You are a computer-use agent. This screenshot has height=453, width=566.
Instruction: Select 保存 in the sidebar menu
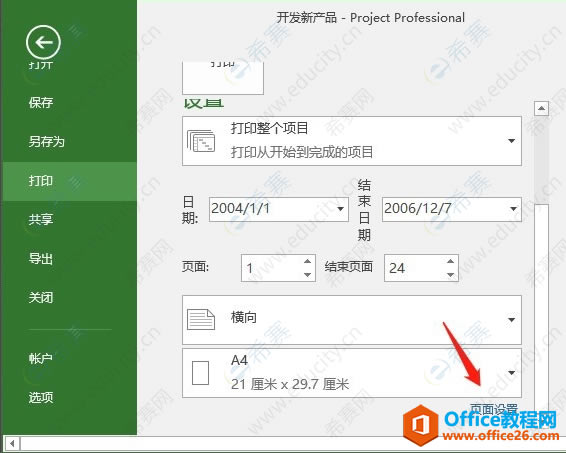point(41,103)
